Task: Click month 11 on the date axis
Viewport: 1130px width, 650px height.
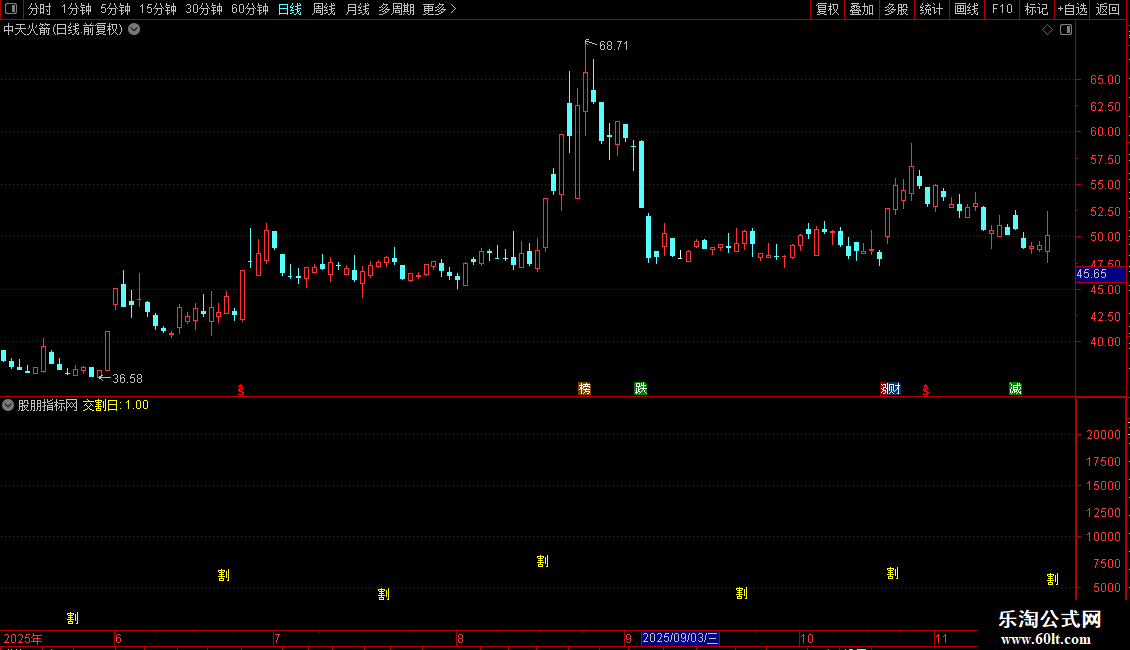Action: click(941, 638)
